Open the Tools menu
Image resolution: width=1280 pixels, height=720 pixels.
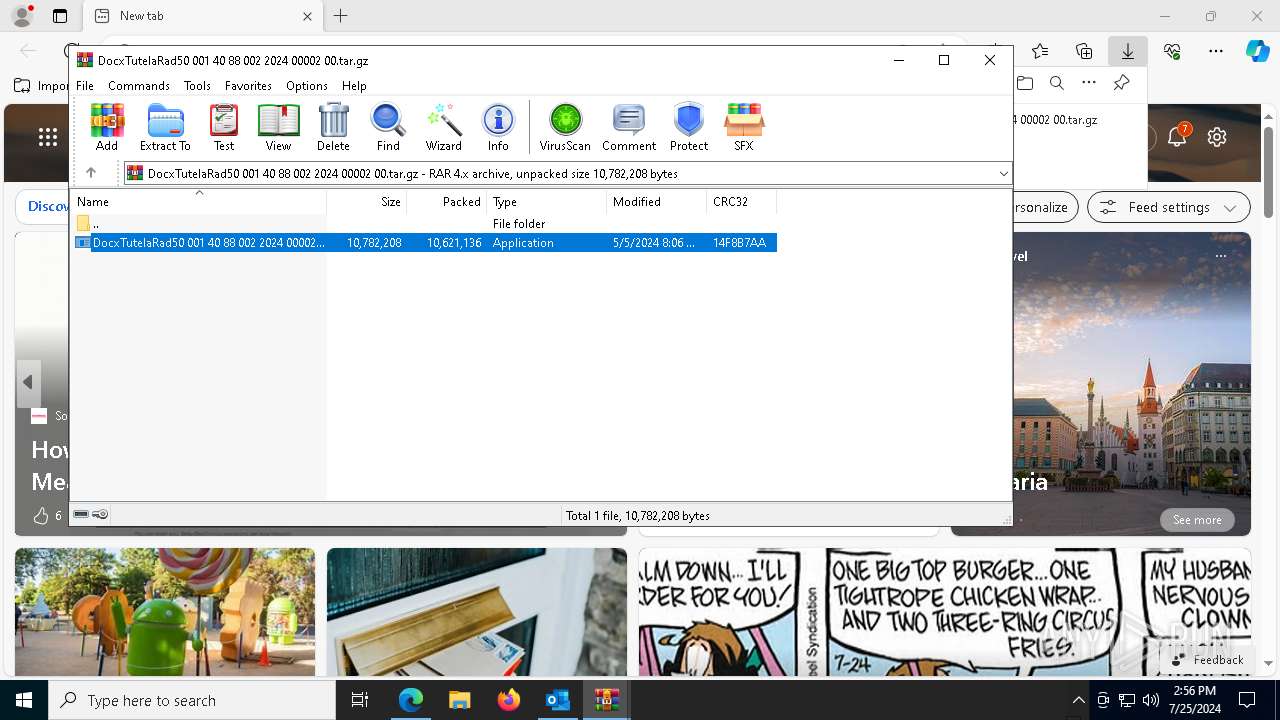click(197, 86)
